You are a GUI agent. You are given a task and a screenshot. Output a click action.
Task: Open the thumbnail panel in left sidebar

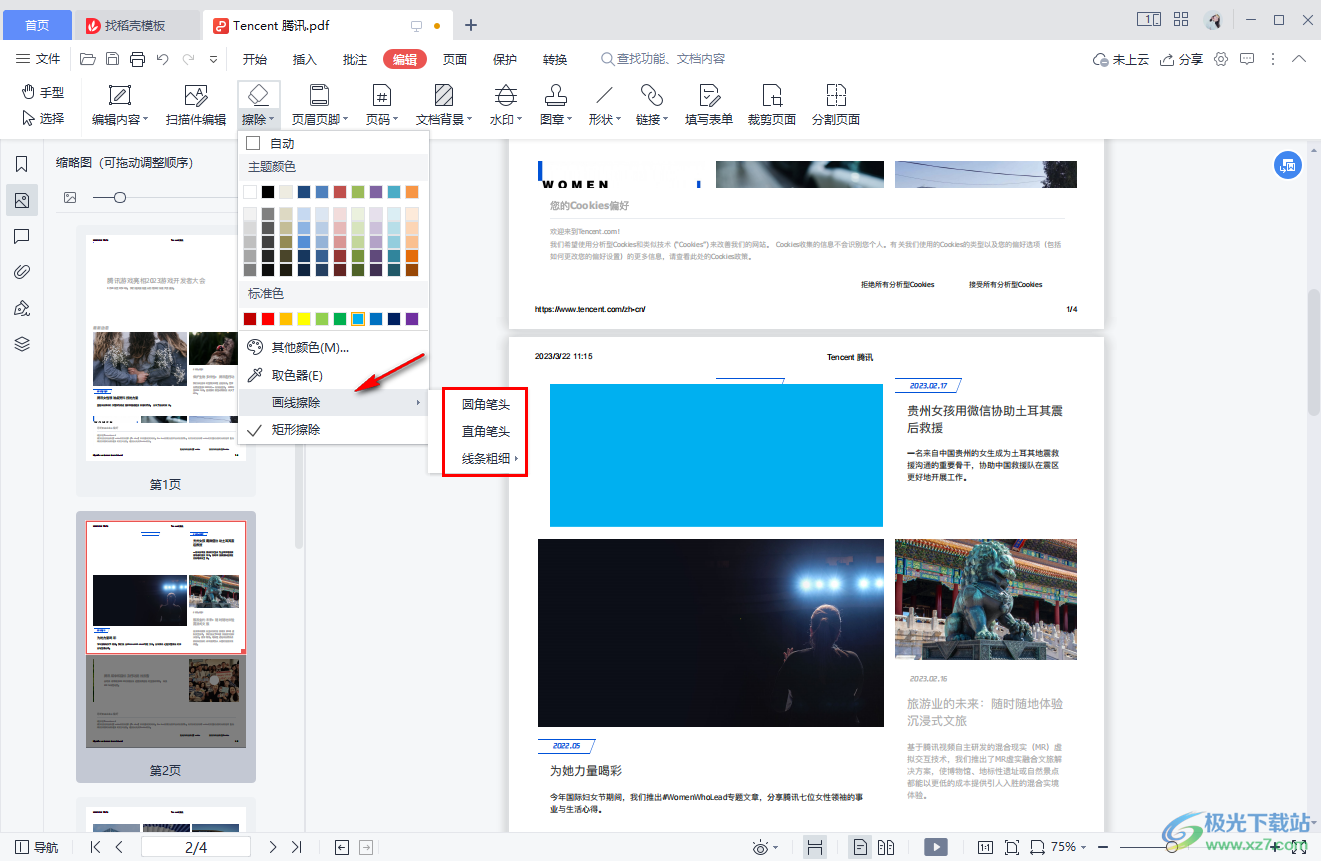click(22, 200)
